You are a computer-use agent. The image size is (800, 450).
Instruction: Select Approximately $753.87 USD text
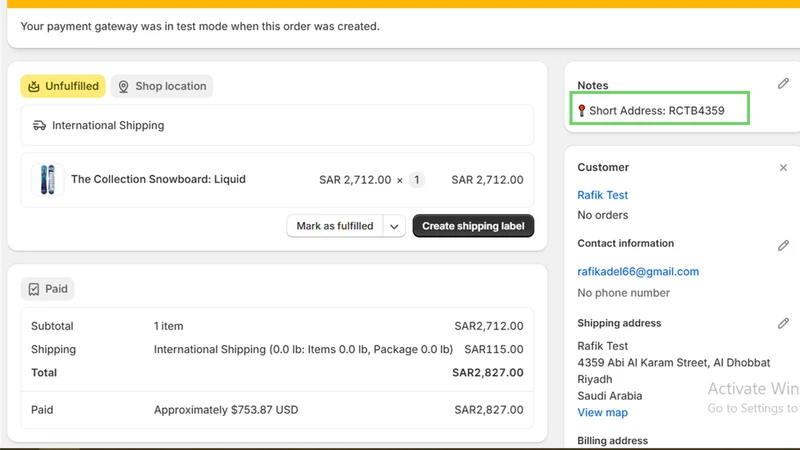click(226, 410)
